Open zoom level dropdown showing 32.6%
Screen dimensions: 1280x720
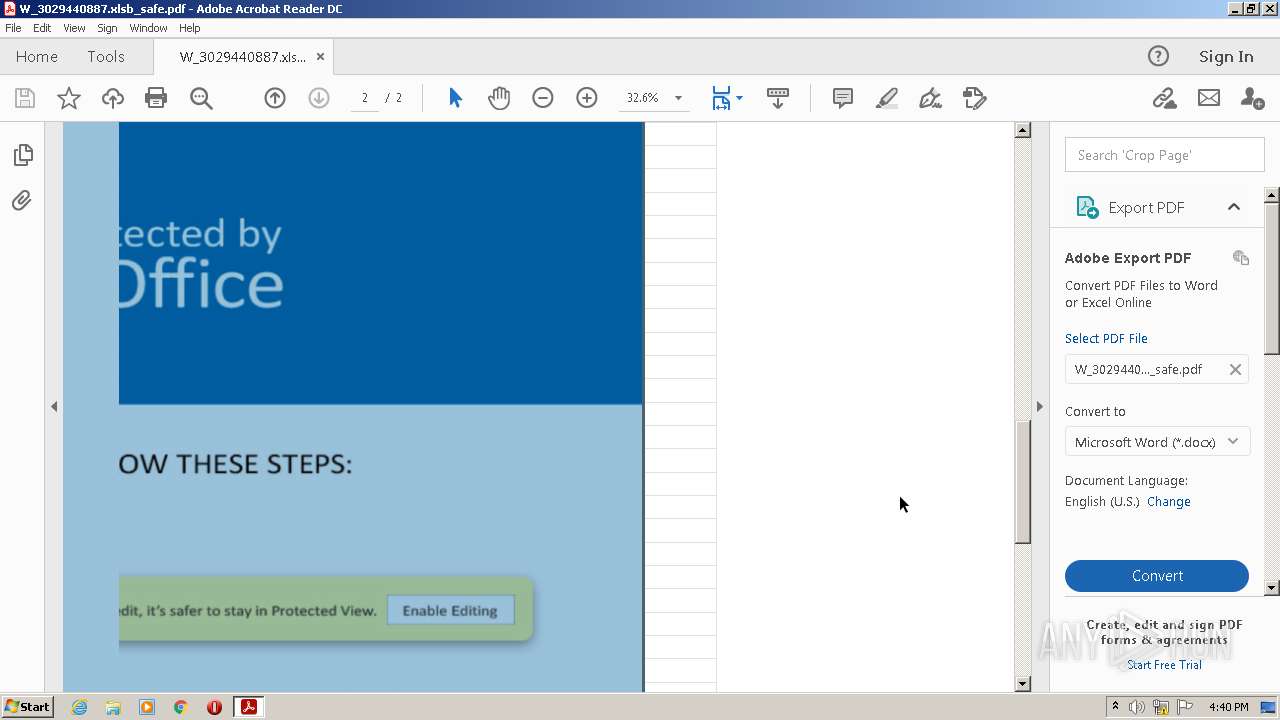pos(678,98)
